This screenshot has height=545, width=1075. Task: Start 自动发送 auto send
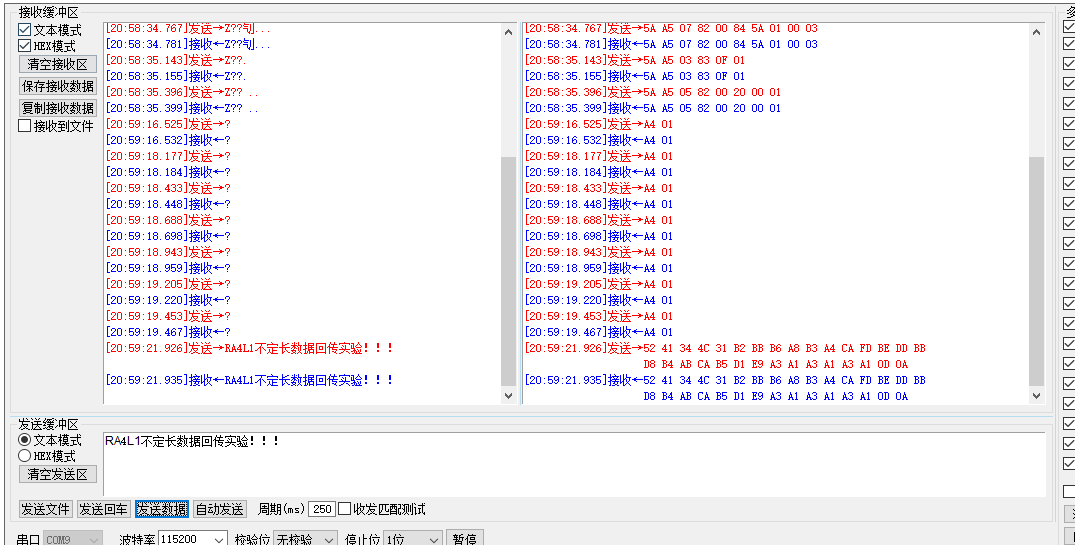(x=219, y=509)
